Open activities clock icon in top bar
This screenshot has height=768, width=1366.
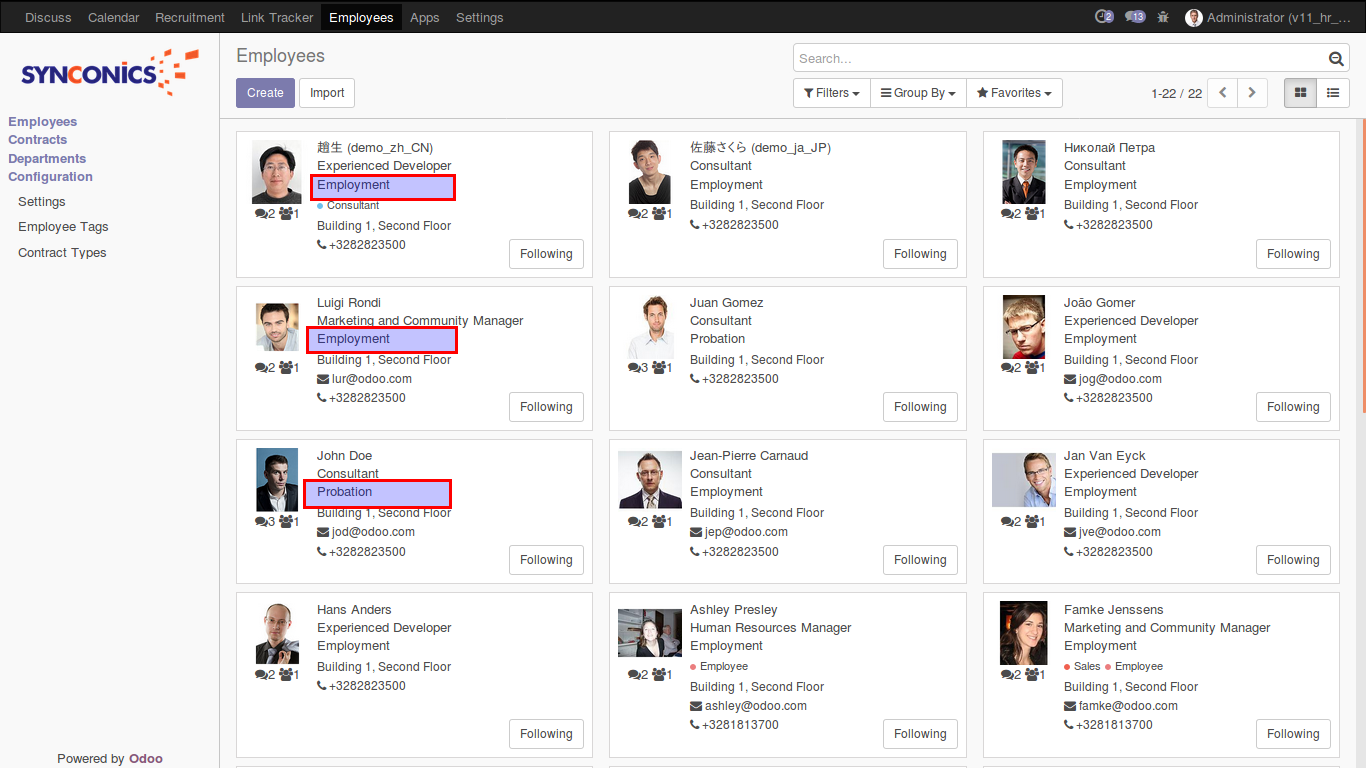click(1104, 17)
